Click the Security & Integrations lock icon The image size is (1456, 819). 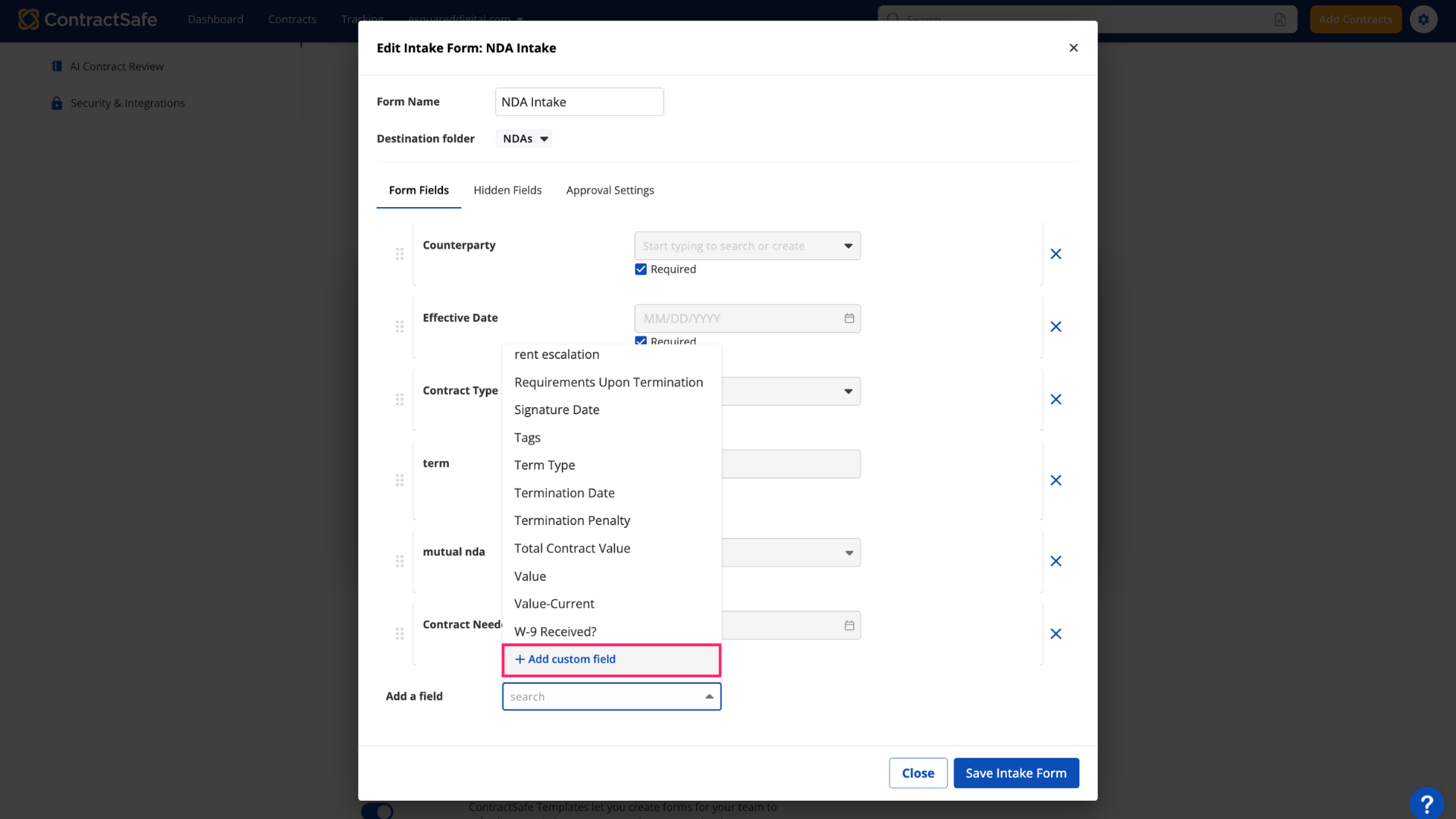coord(57,103)
